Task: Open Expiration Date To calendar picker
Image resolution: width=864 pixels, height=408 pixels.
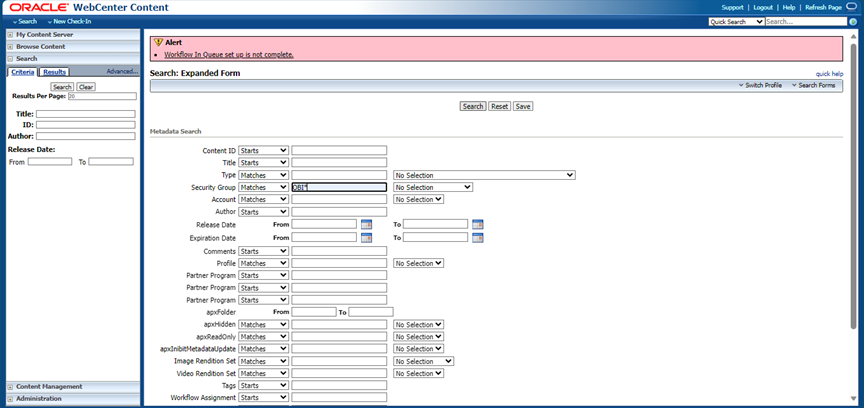Action: (478, 238)
